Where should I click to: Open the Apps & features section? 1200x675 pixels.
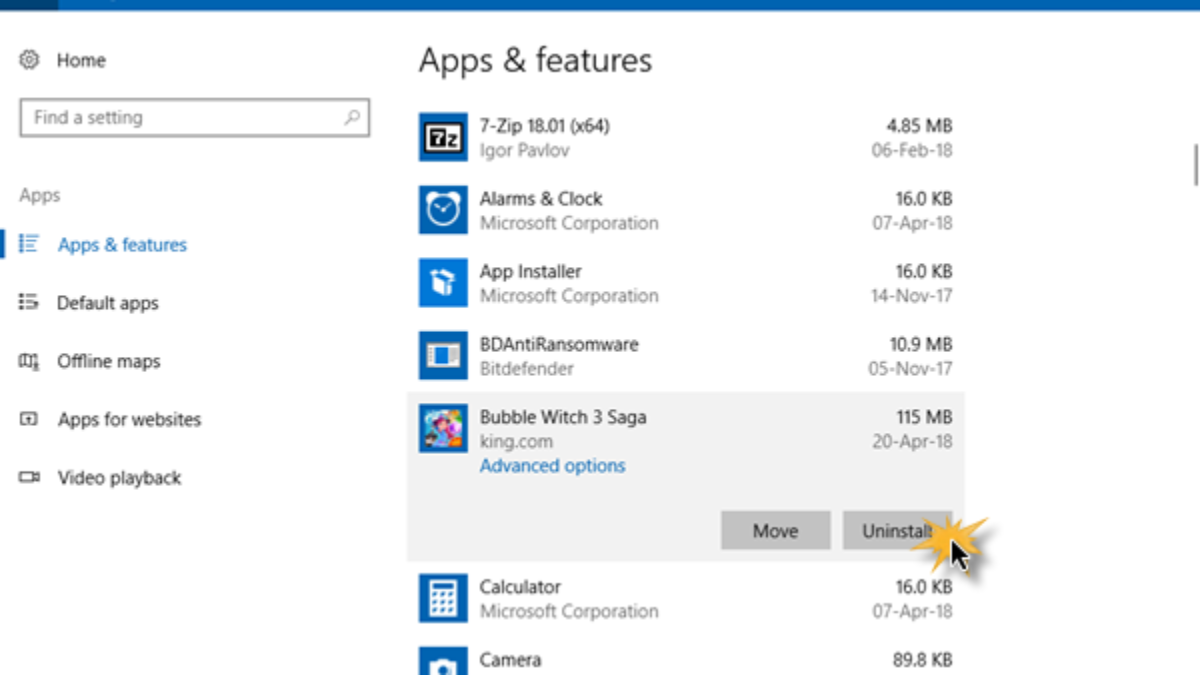tap(122, 245)
